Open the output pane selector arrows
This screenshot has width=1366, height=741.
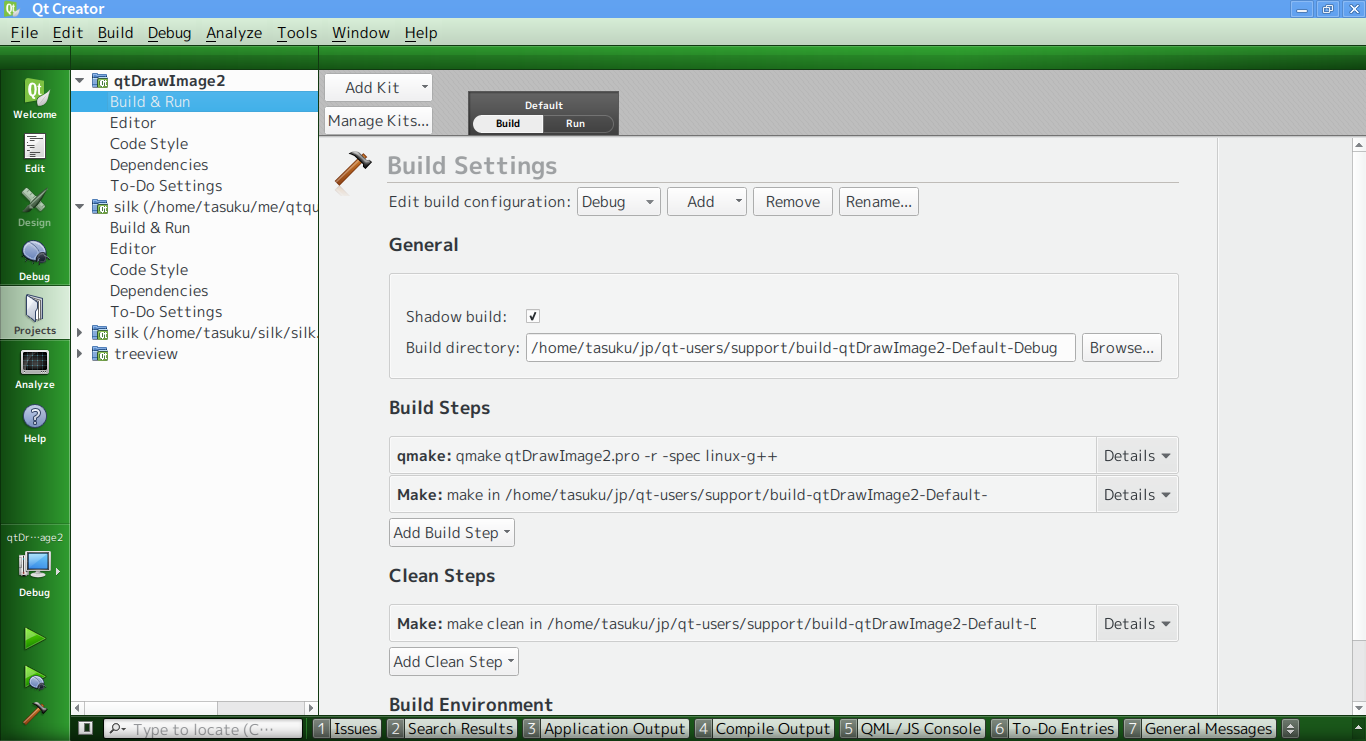pos(1290,729)
